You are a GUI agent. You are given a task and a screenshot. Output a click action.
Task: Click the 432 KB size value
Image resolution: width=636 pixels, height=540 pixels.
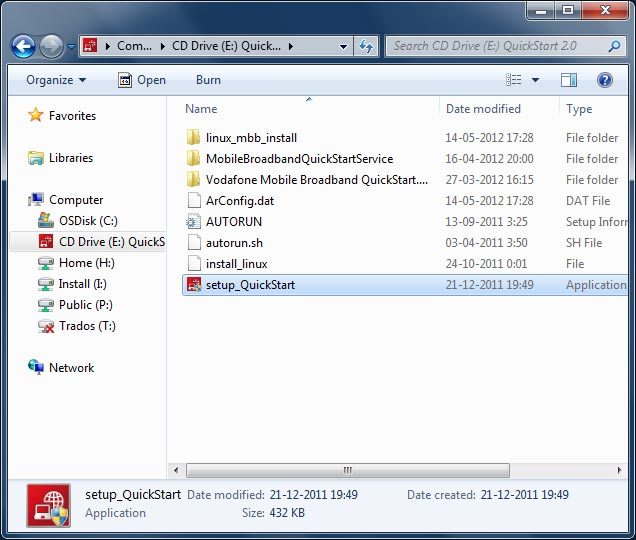[287, 513]
